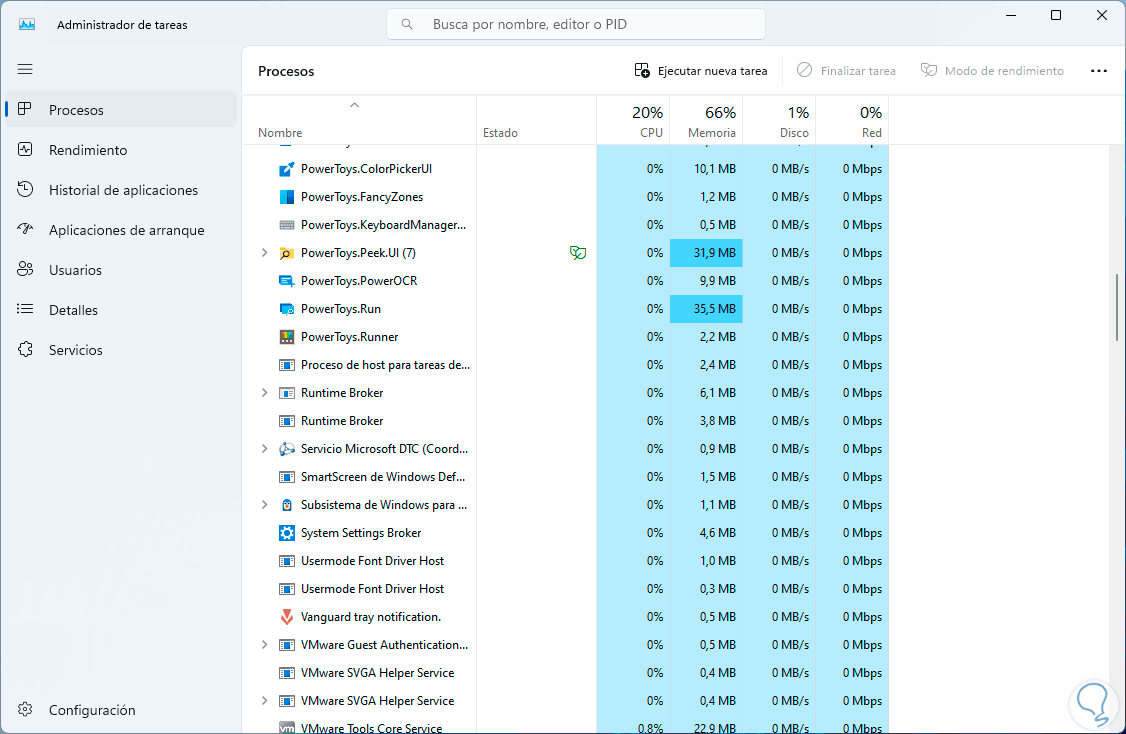
Task: Open the Servicios page
Action: [x=121, y=350]
